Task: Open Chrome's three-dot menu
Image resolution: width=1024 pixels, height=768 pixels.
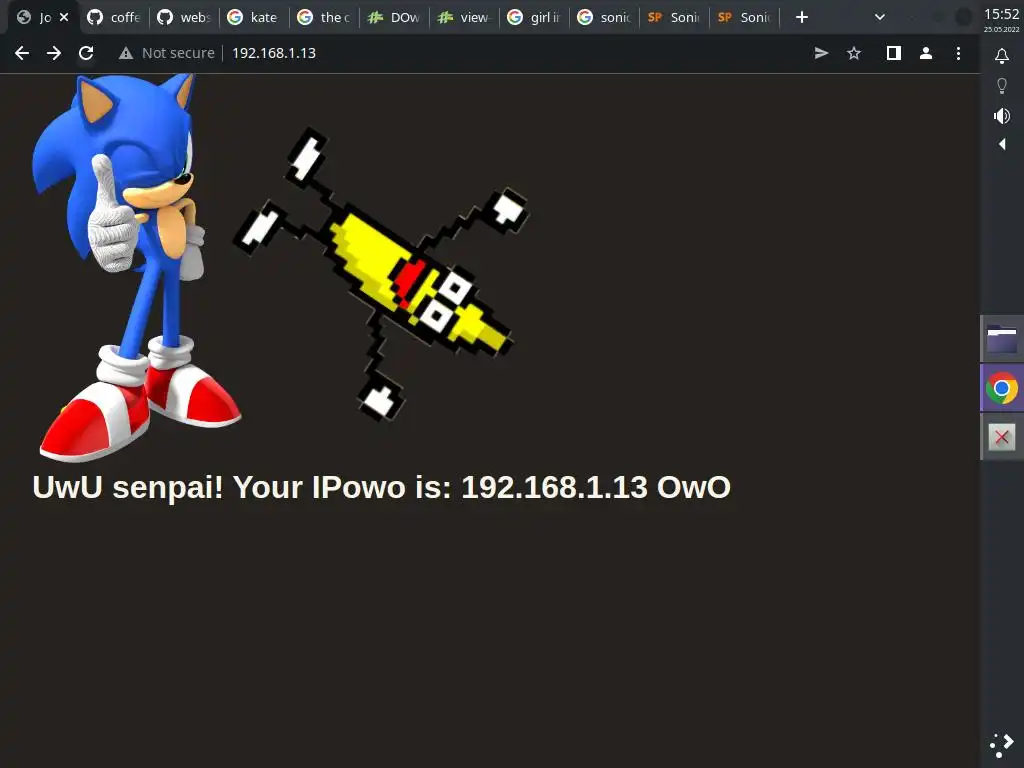Action: (x=958, y=53)
